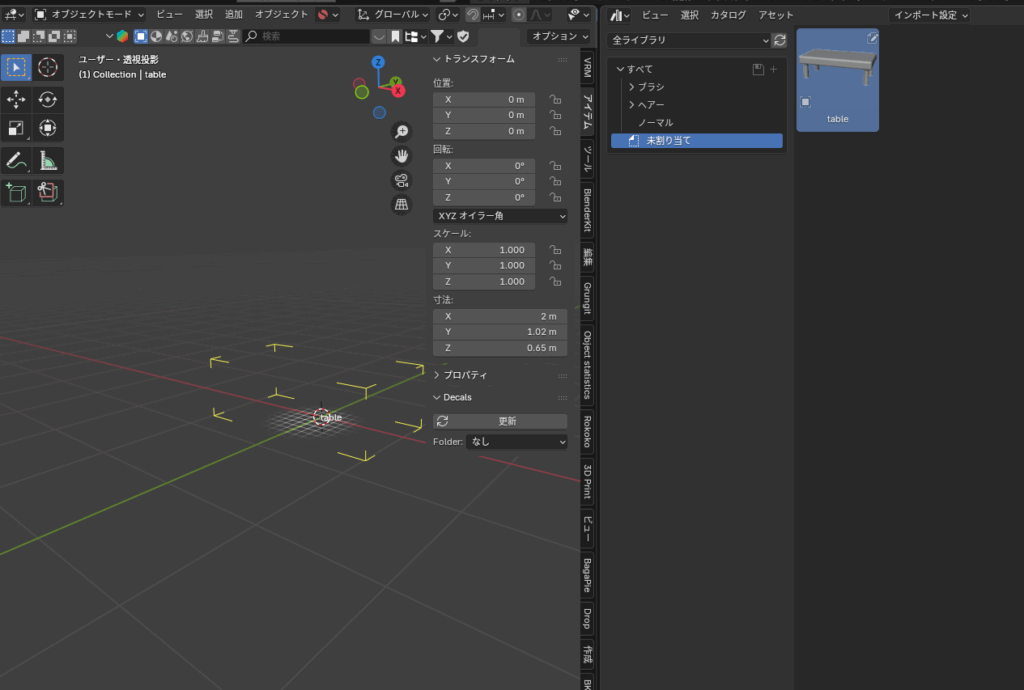Click the dimensions X value field

pyautogui.click(x=499, y=315)
